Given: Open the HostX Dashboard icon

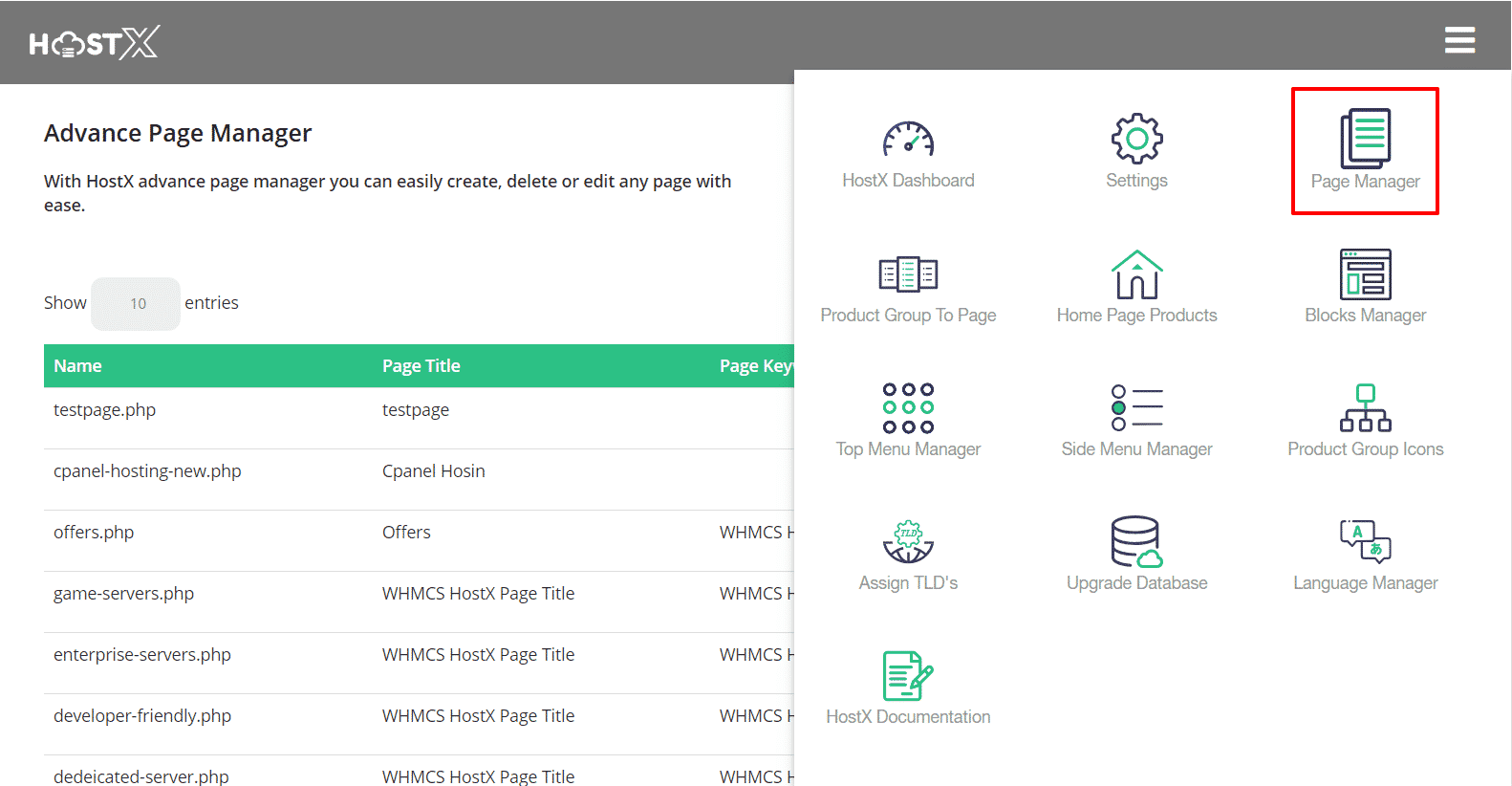Looking at the screenshot, I should [x=908, y=140].
